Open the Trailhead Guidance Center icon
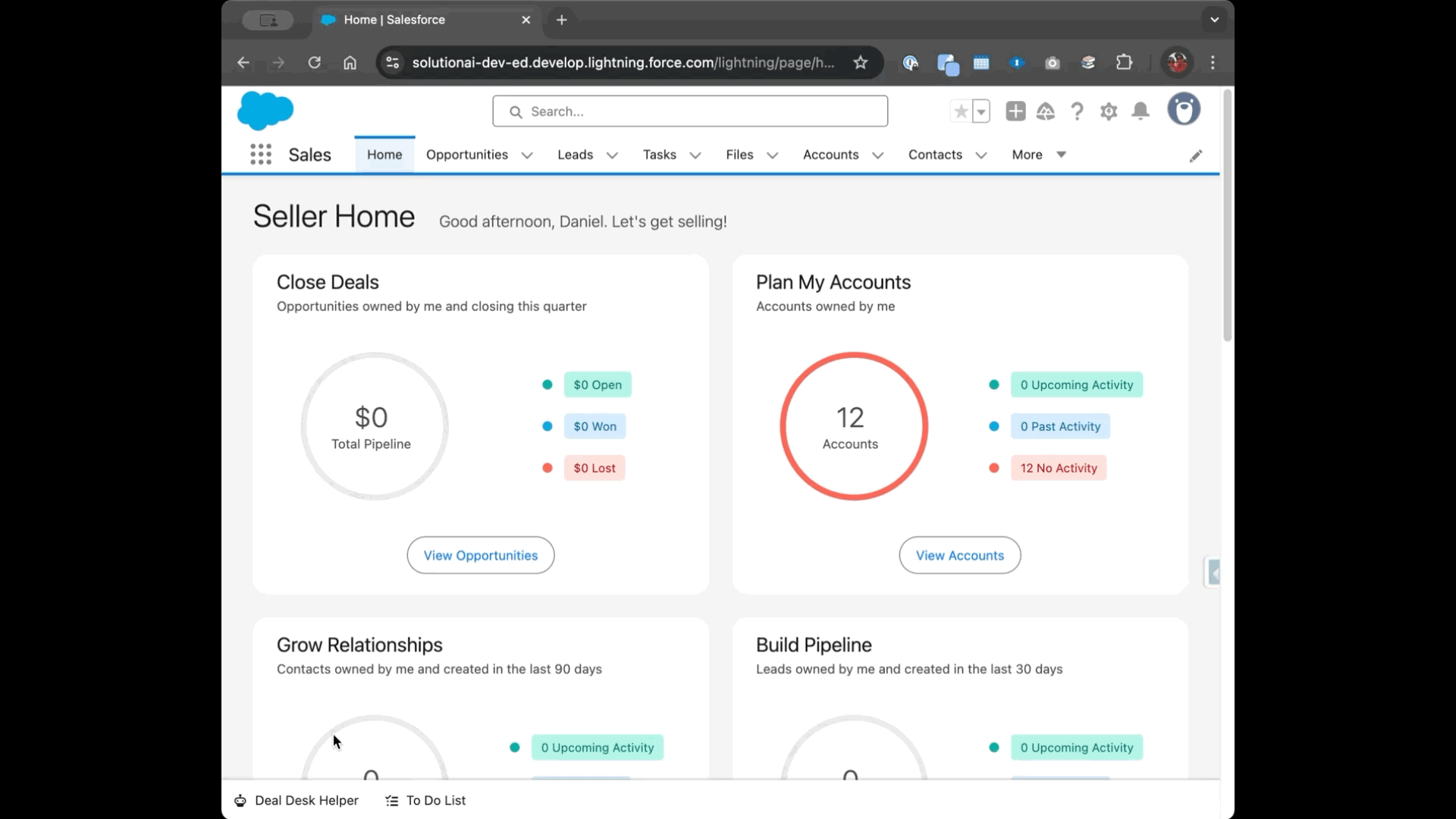This screenshot has width=1456, height=819. [1046, 111]
